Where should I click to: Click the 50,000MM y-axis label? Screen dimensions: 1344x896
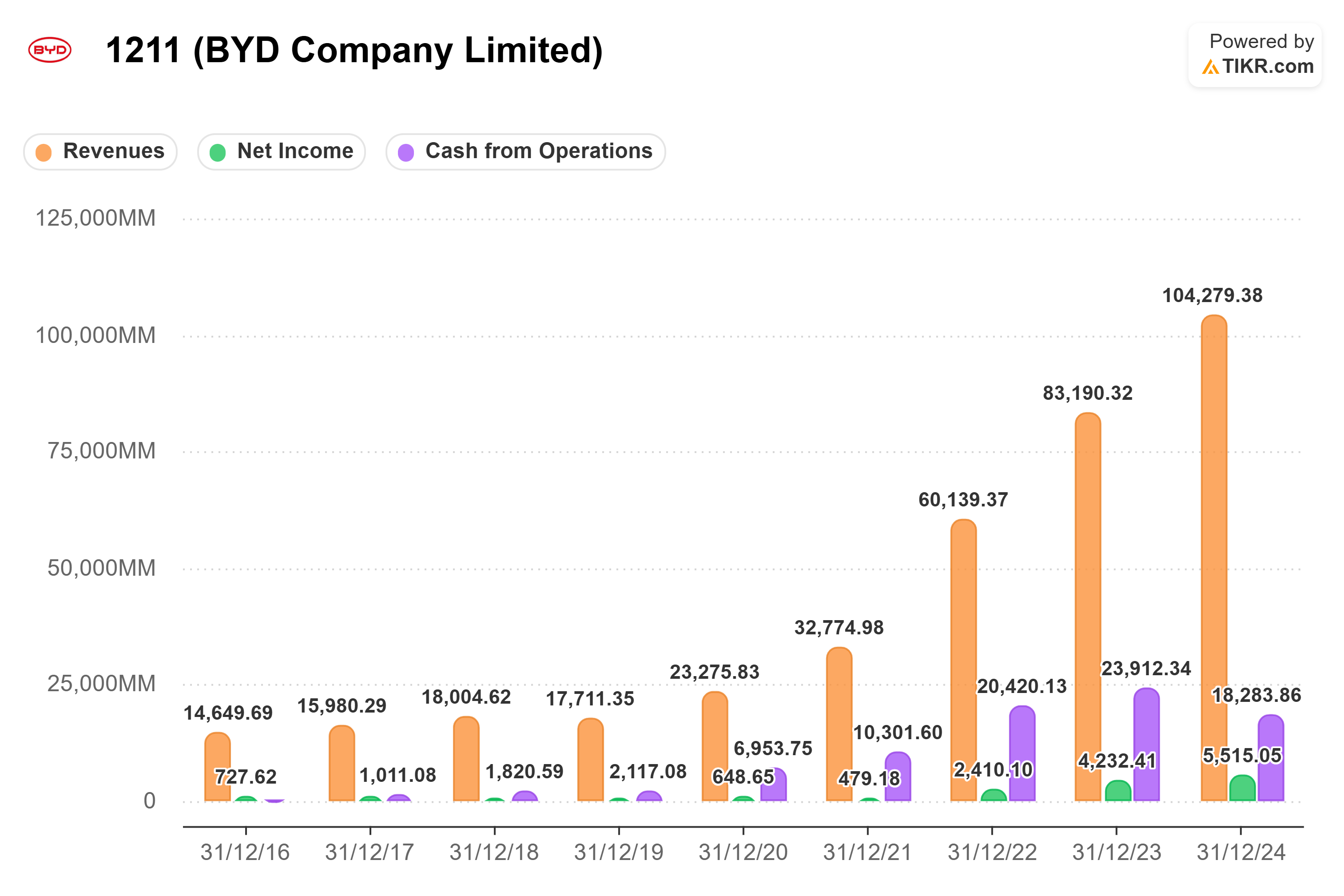coord(101,568)
